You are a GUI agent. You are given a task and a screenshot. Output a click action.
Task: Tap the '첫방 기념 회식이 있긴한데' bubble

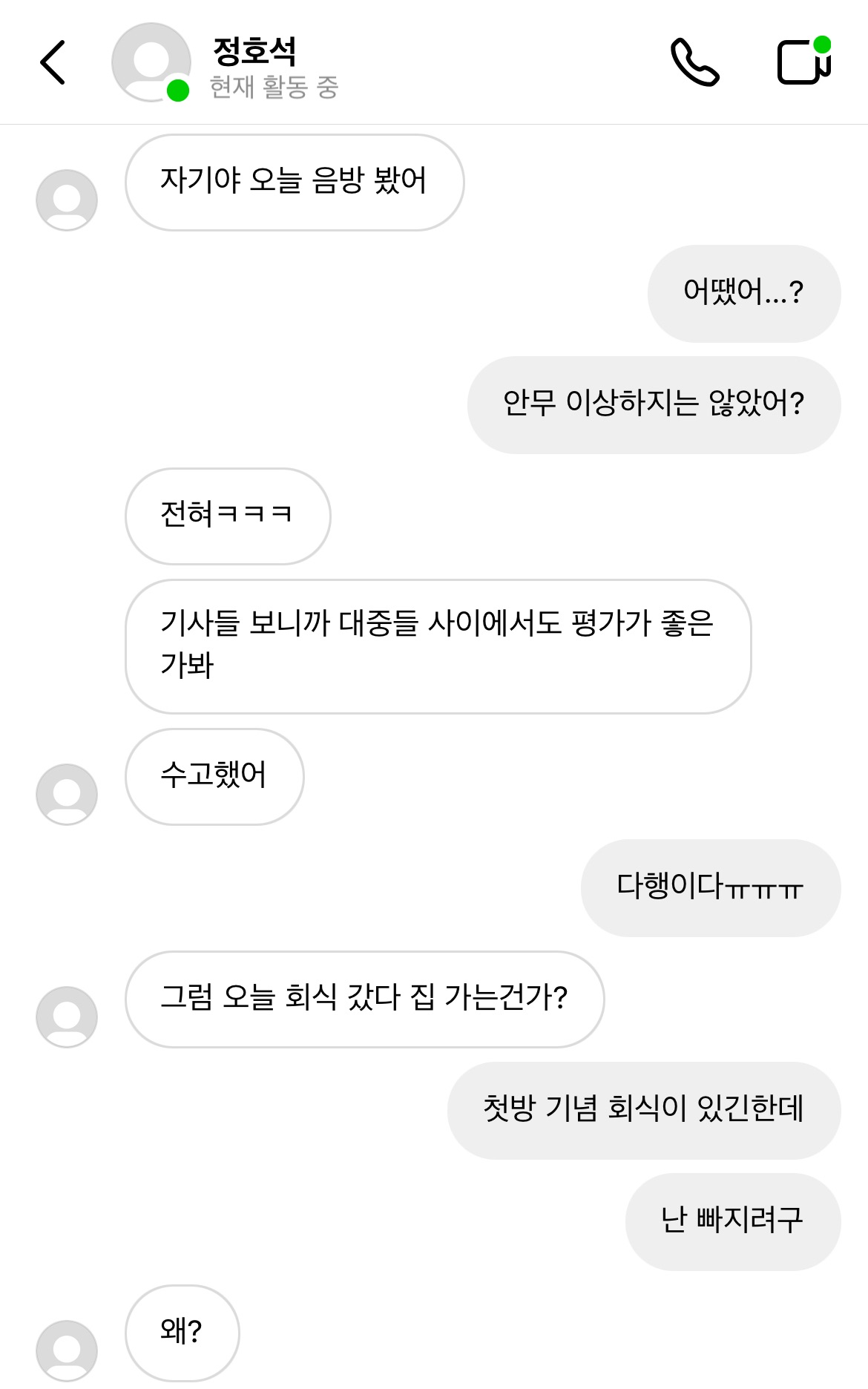[x=643, y=1111]
